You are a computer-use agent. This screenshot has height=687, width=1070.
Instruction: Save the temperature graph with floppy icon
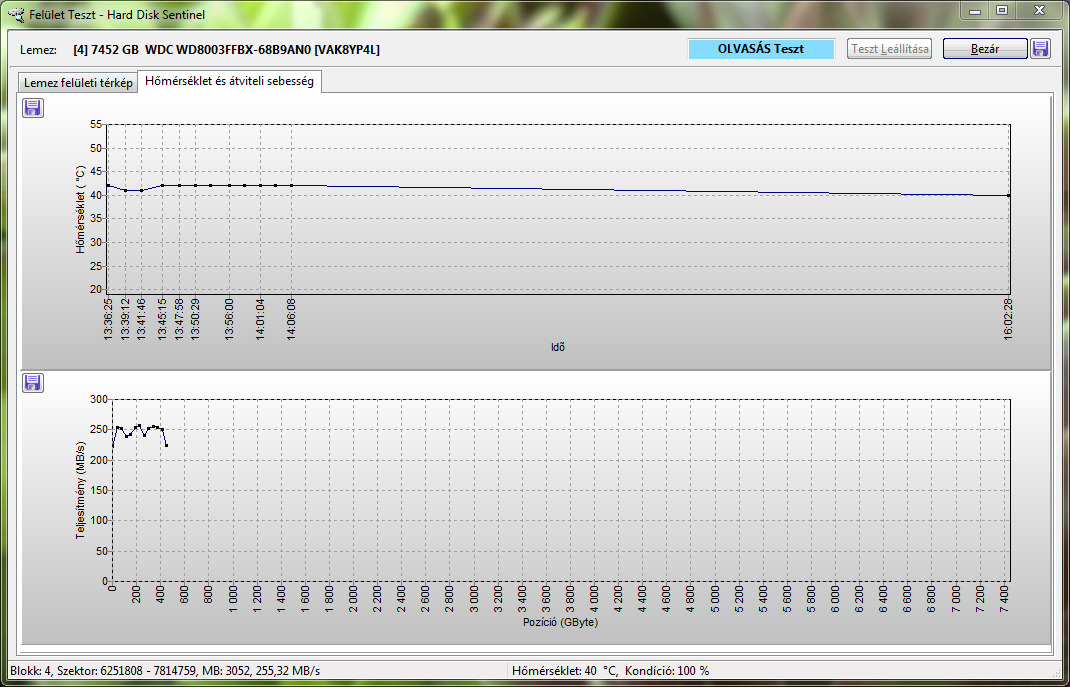[33, 108]
